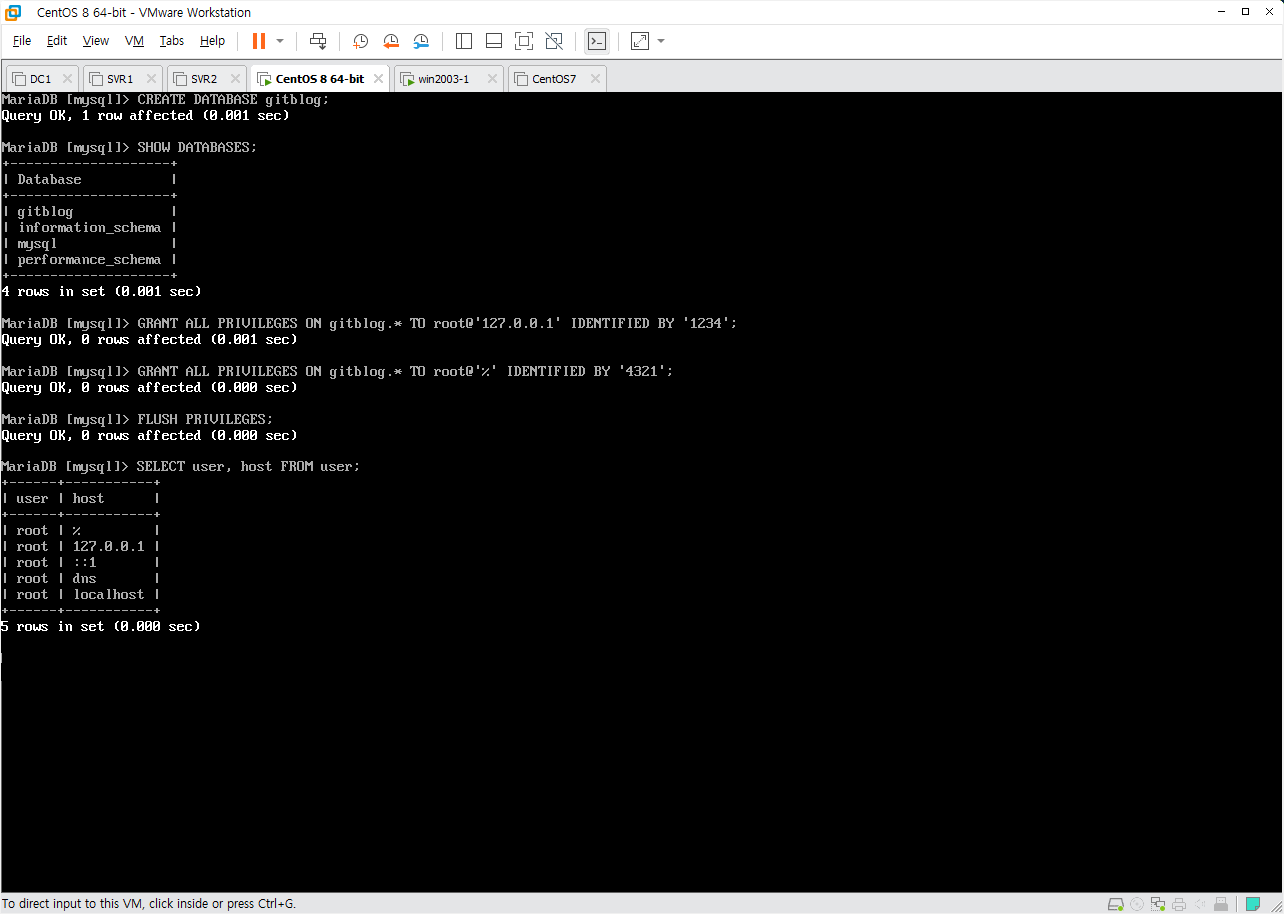Close the SVR1 tab
Viewport: 1284px width, 914px height.
pyautogui.click(x=151, y=79)
